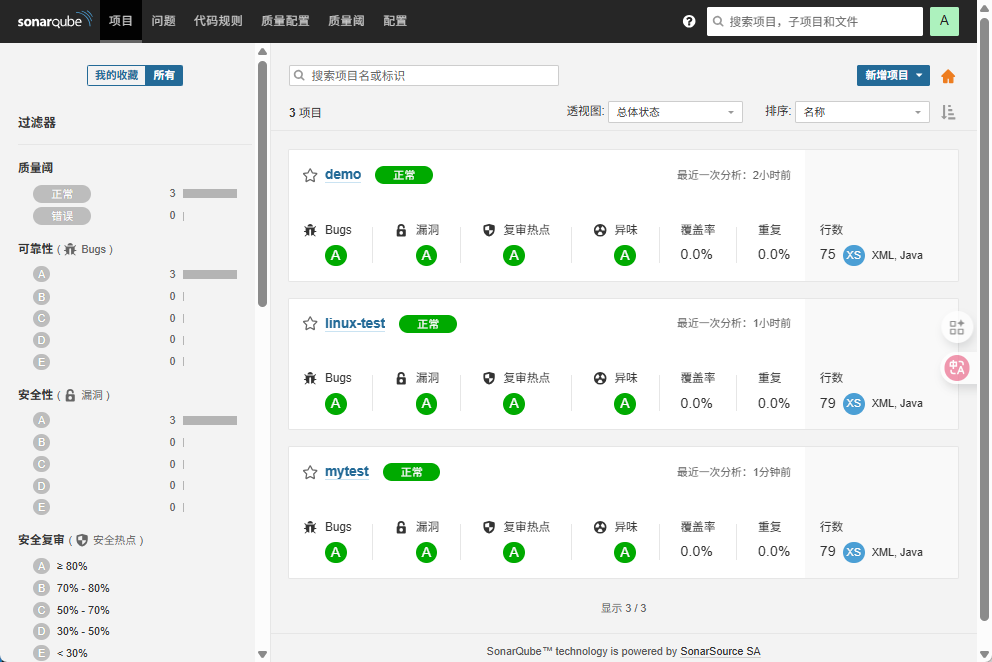This screenshot has height=662, width=992.
Task: Open the 代码规则 navigation tab
Action: [218, 21]
